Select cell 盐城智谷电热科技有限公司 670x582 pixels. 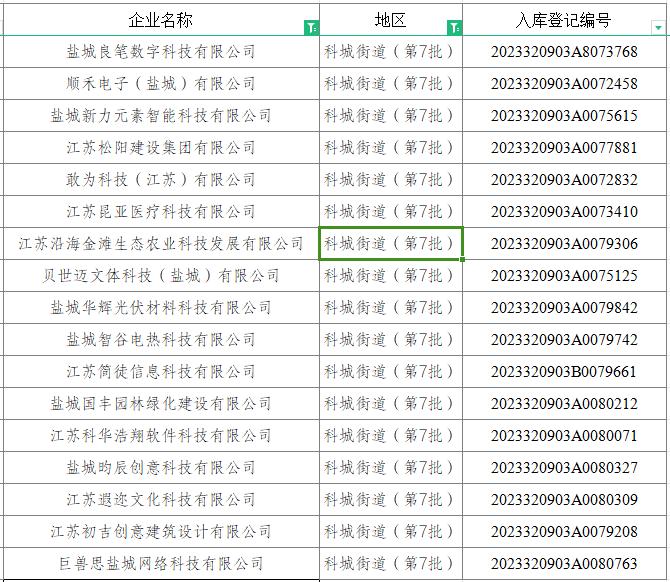pyautogui.click(x=161, y=340)
